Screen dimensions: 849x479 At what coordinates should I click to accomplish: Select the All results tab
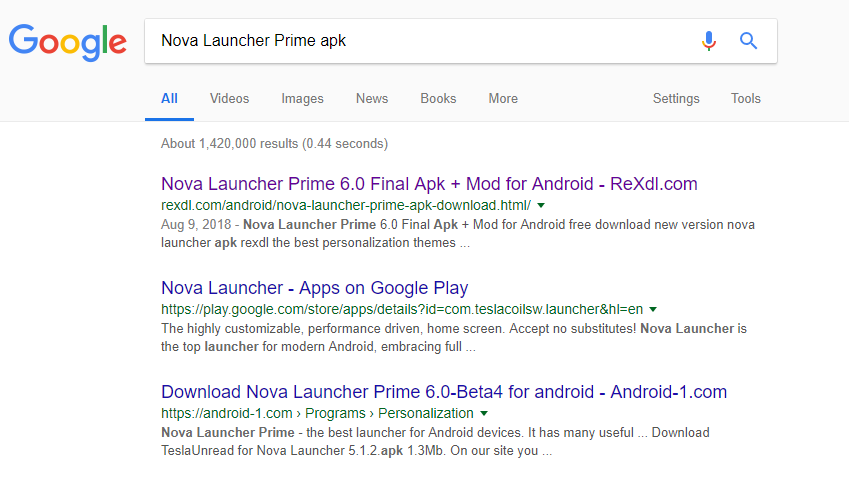(x=169, y=99)
